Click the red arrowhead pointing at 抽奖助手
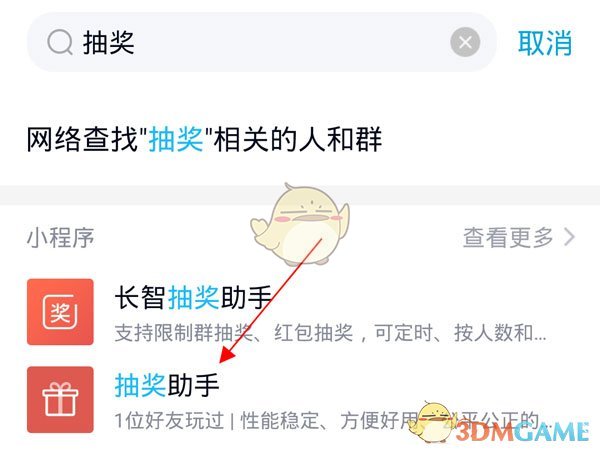Screen dimensions: 600x450 coord(227,354)
